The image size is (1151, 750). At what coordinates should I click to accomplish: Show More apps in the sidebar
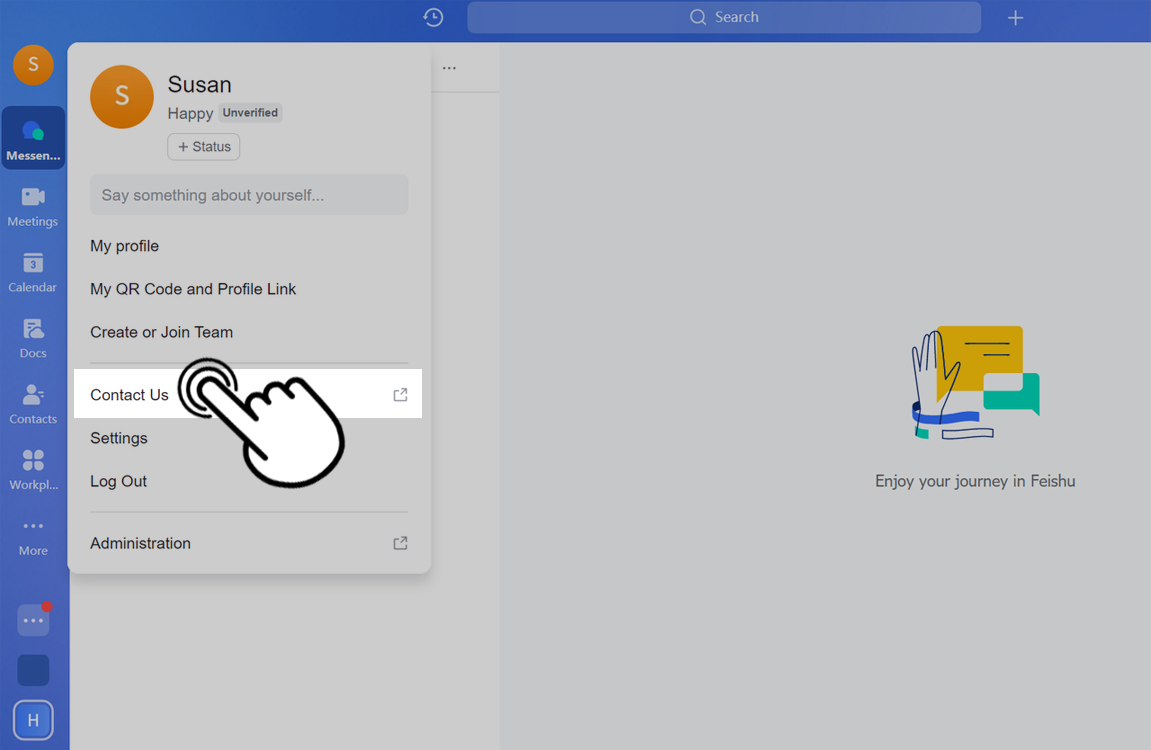click(x=33, y=538)
